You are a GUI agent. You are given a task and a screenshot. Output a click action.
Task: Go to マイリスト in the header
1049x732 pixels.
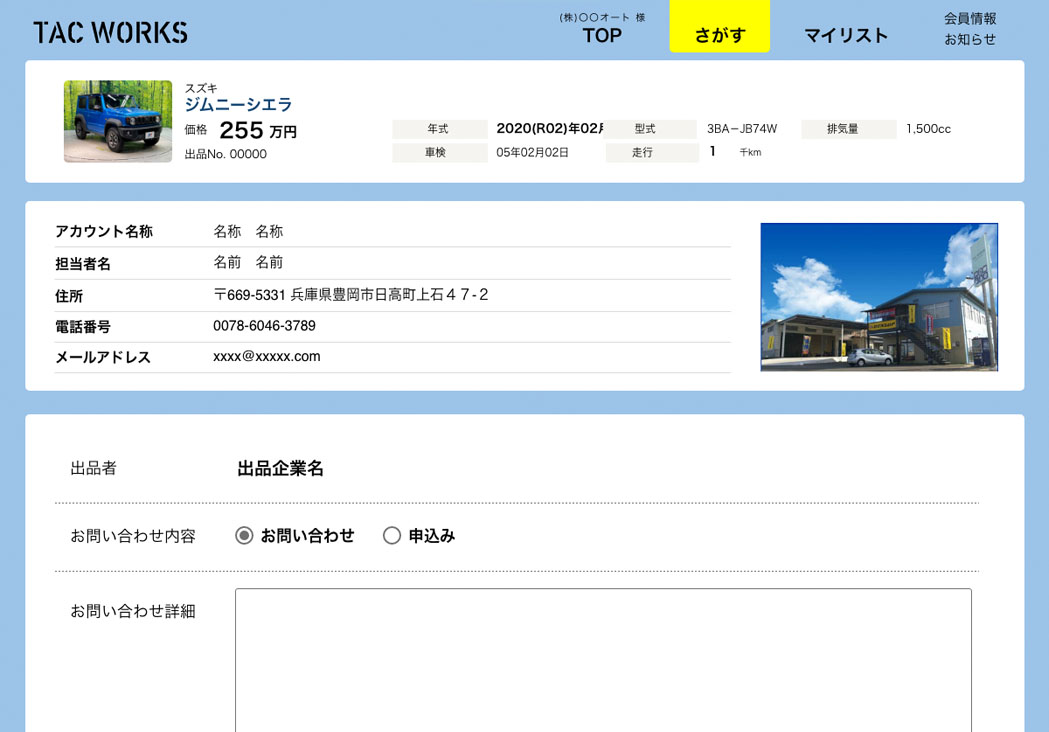[x=846, y=35]
